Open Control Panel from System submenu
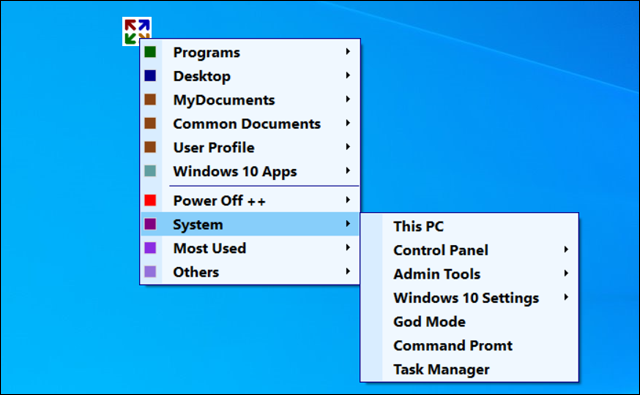The image size is (640, 395). 469,250
